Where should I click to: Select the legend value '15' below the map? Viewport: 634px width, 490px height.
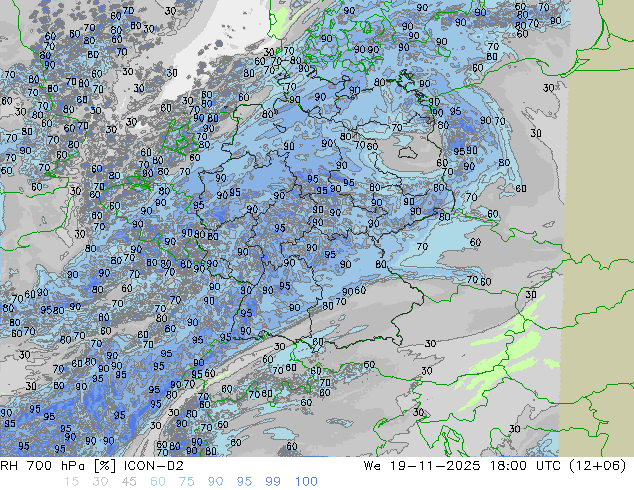point(71,482)
